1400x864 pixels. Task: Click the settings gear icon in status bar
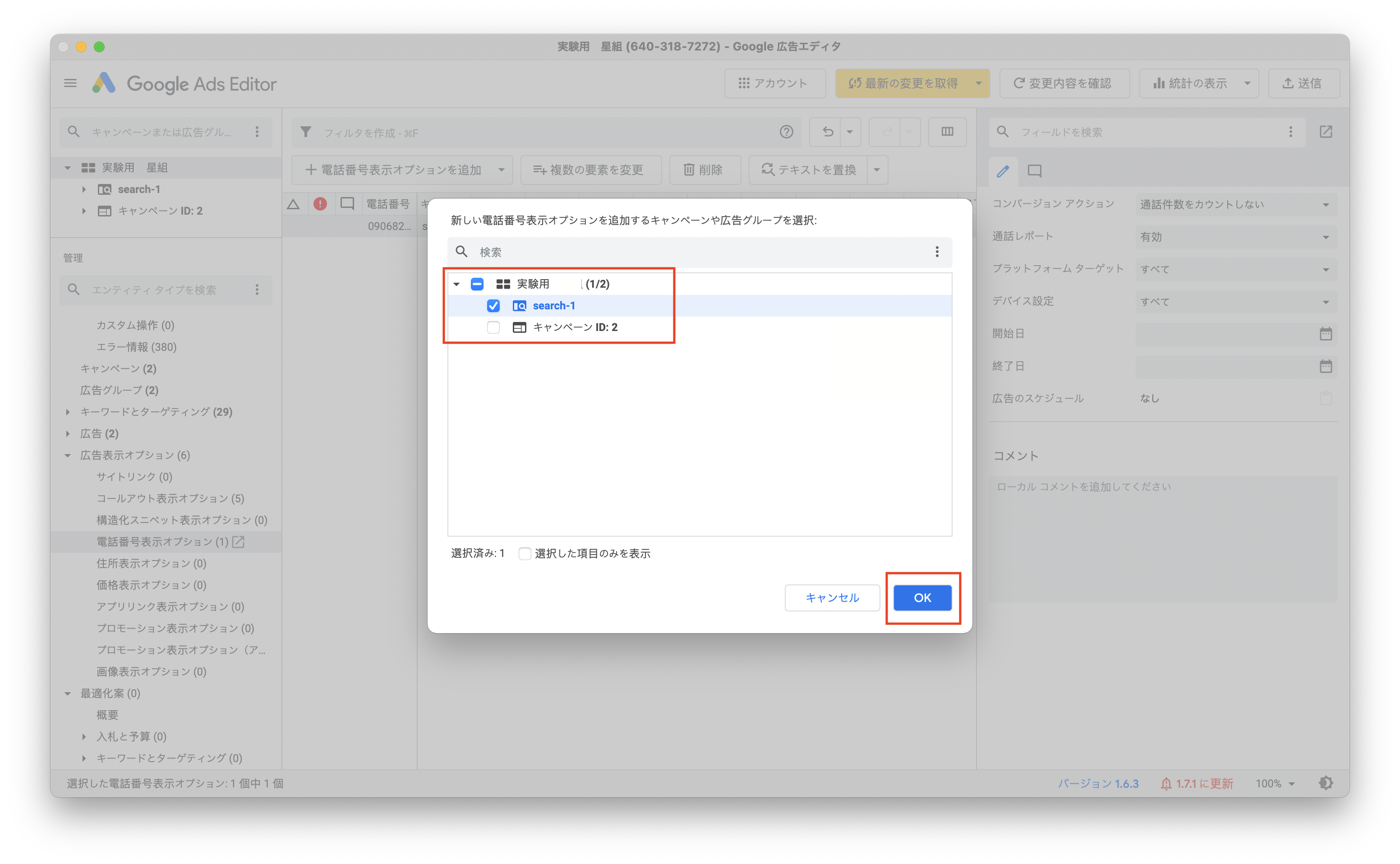pos(1326,783)
